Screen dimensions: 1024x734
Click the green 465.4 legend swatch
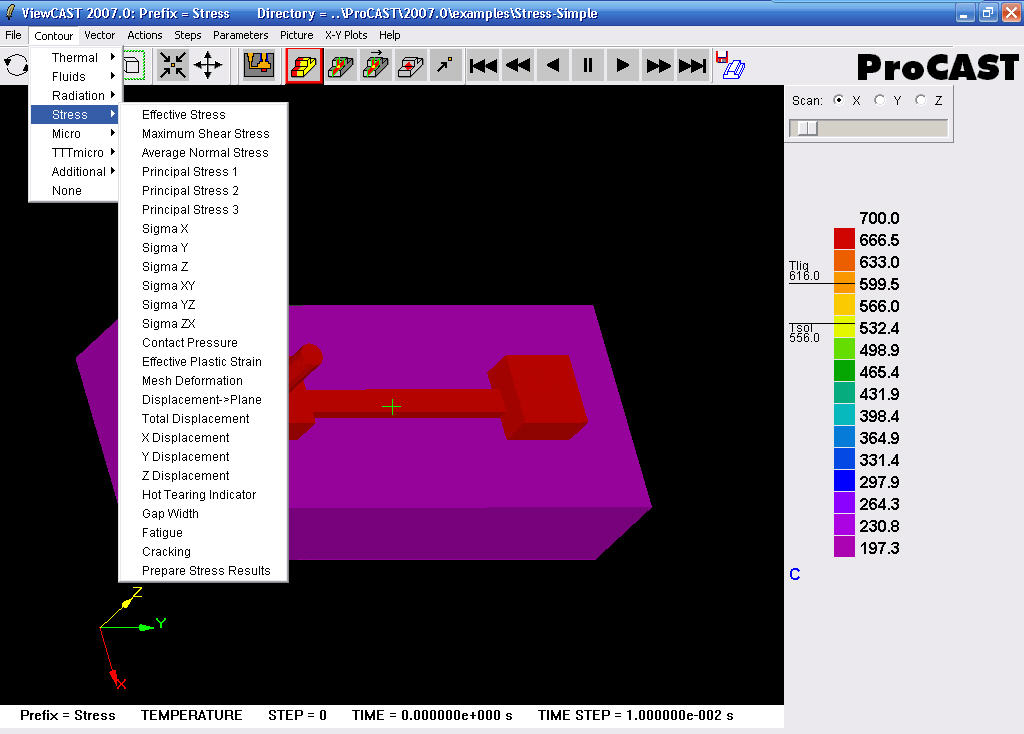click(844, 371)
